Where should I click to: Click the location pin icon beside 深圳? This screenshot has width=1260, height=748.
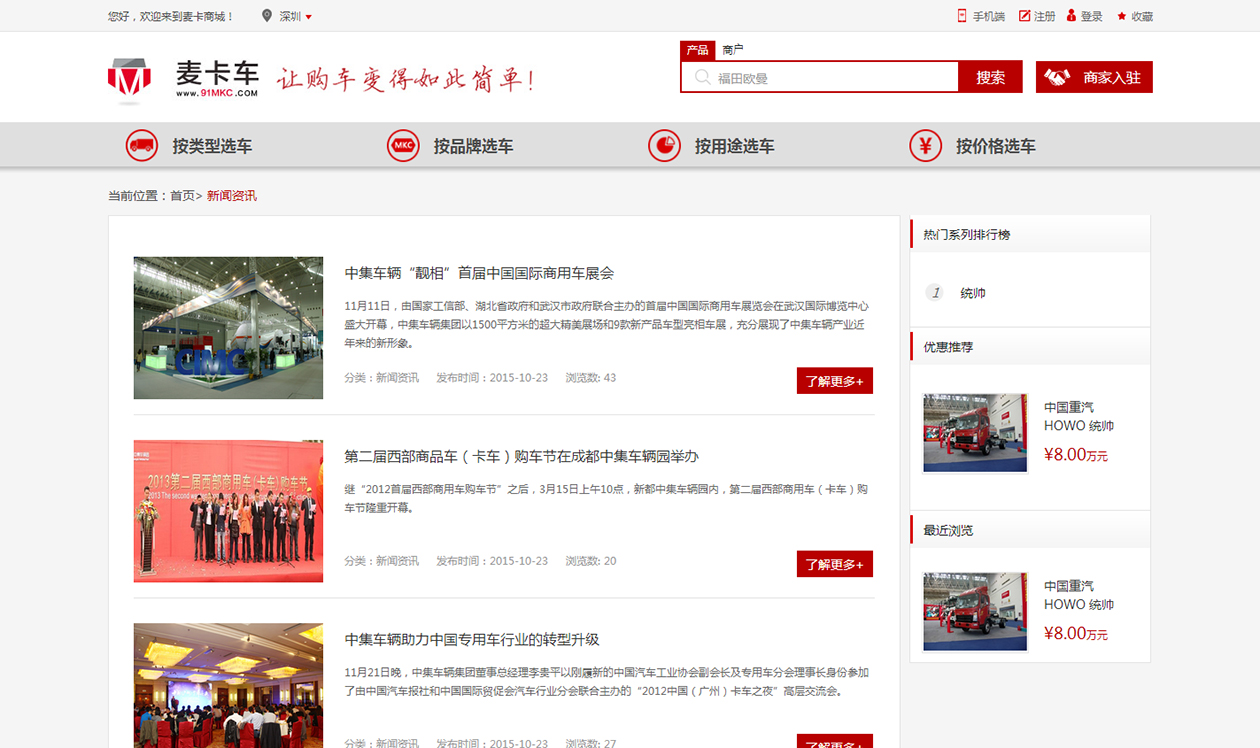coord(266,16)
